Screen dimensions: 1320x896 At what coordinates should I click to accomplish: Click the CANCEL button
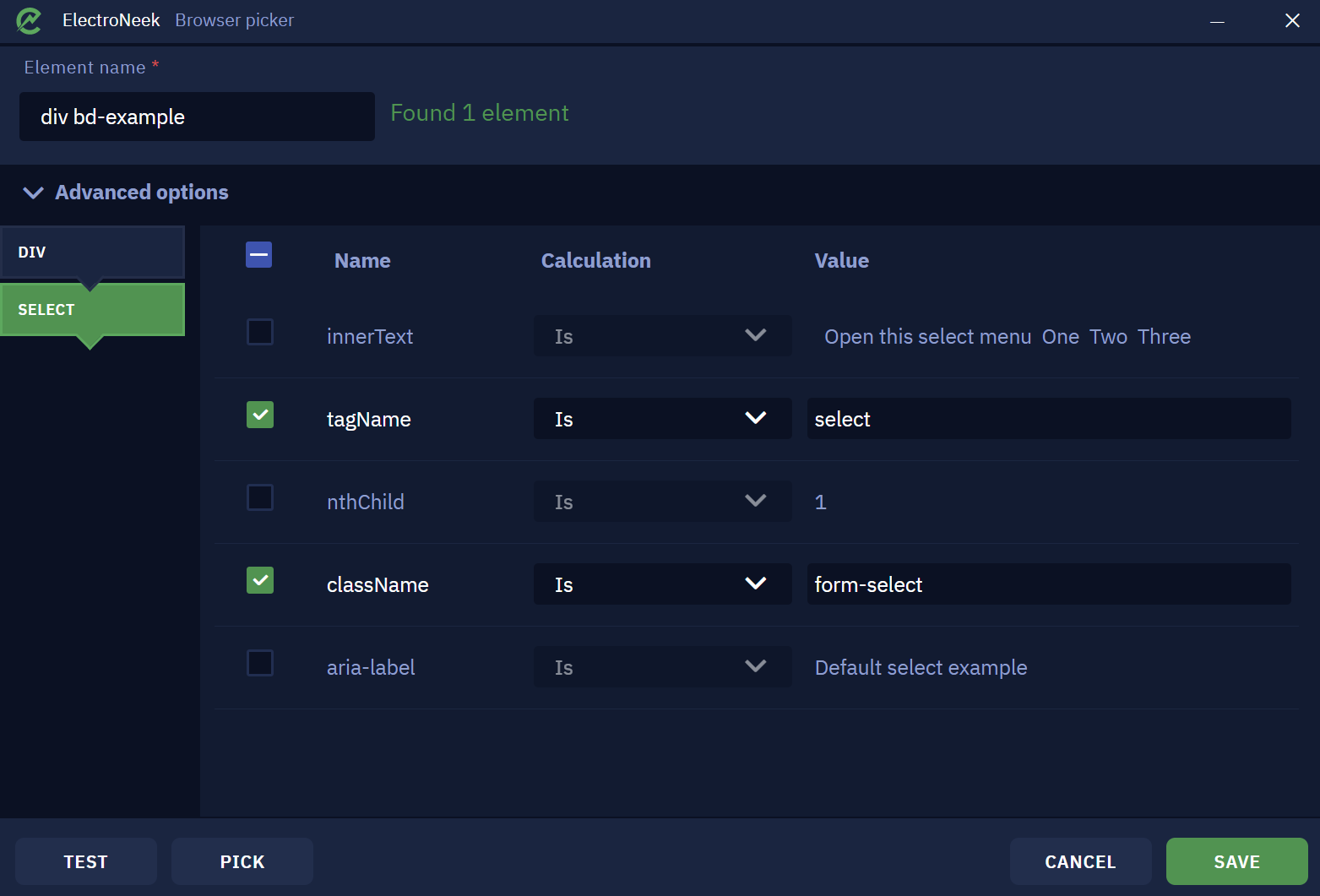(x=1081, y=861)
